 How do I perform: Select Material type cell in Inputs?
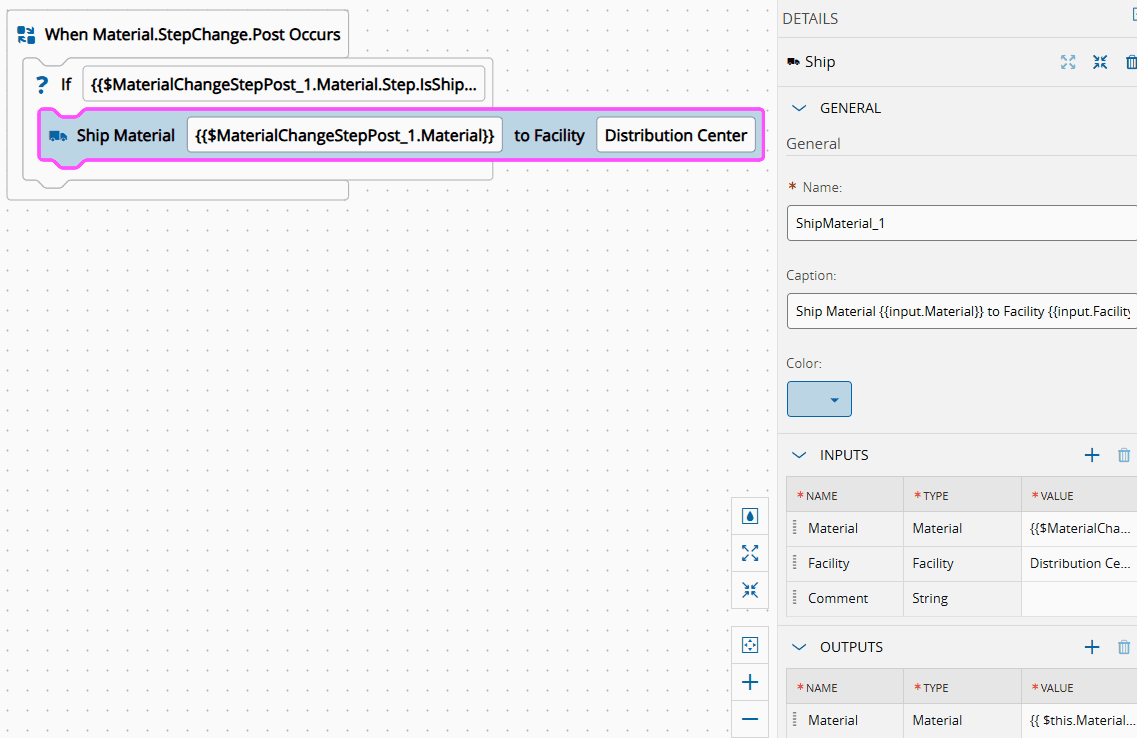coord(962,528)
